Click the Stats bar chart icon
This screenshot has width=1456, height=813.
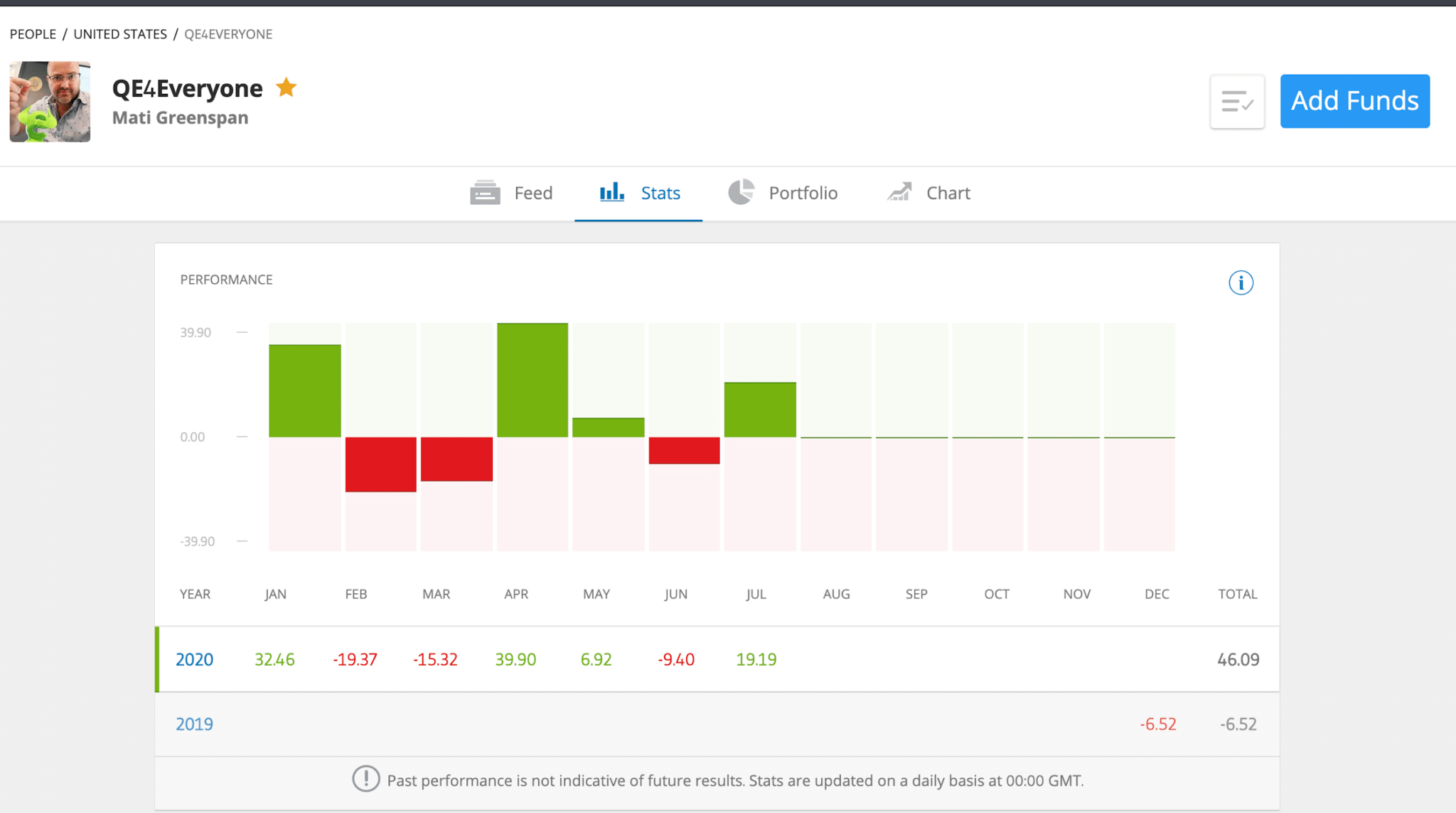(611, 192)
